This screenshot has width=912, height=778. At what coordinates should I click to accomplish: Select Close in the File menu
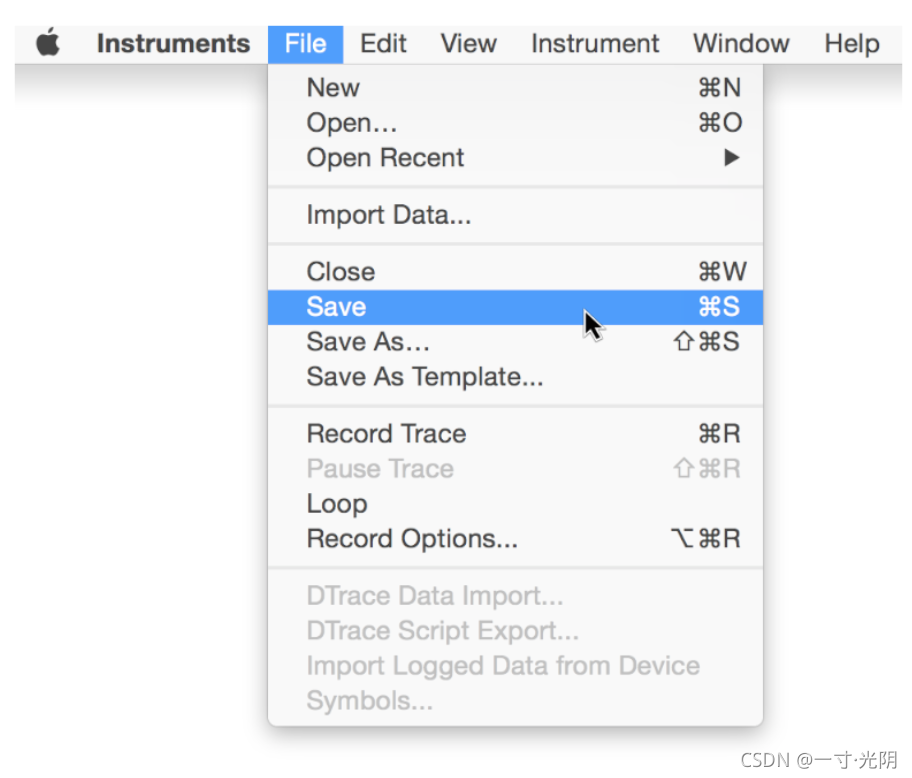coord(341,272)
